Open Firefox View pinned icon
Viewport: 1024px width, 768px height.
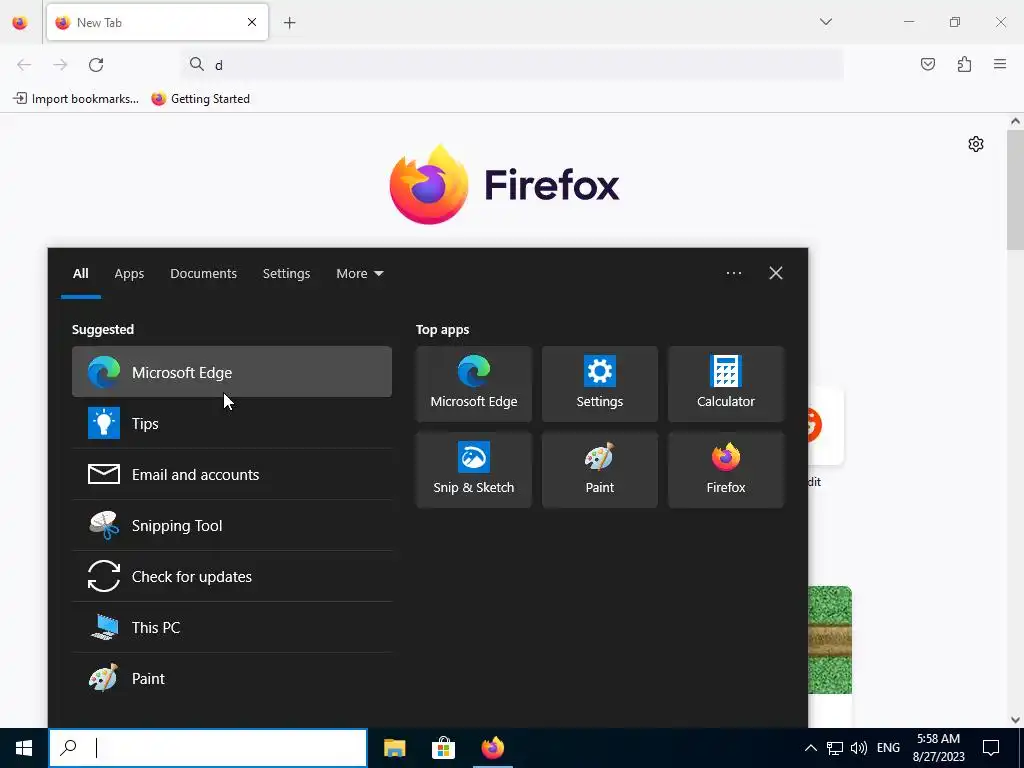(20, 23)
